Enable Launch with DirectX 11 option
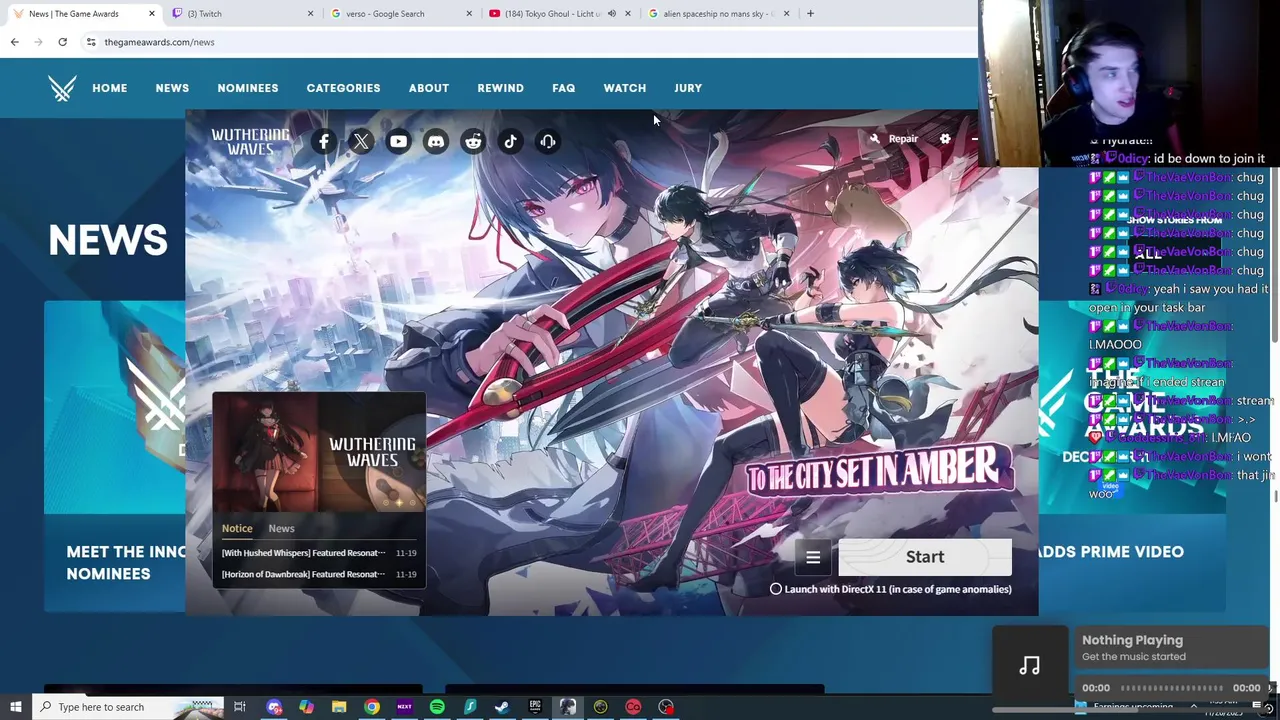 [x=776, y=589]
